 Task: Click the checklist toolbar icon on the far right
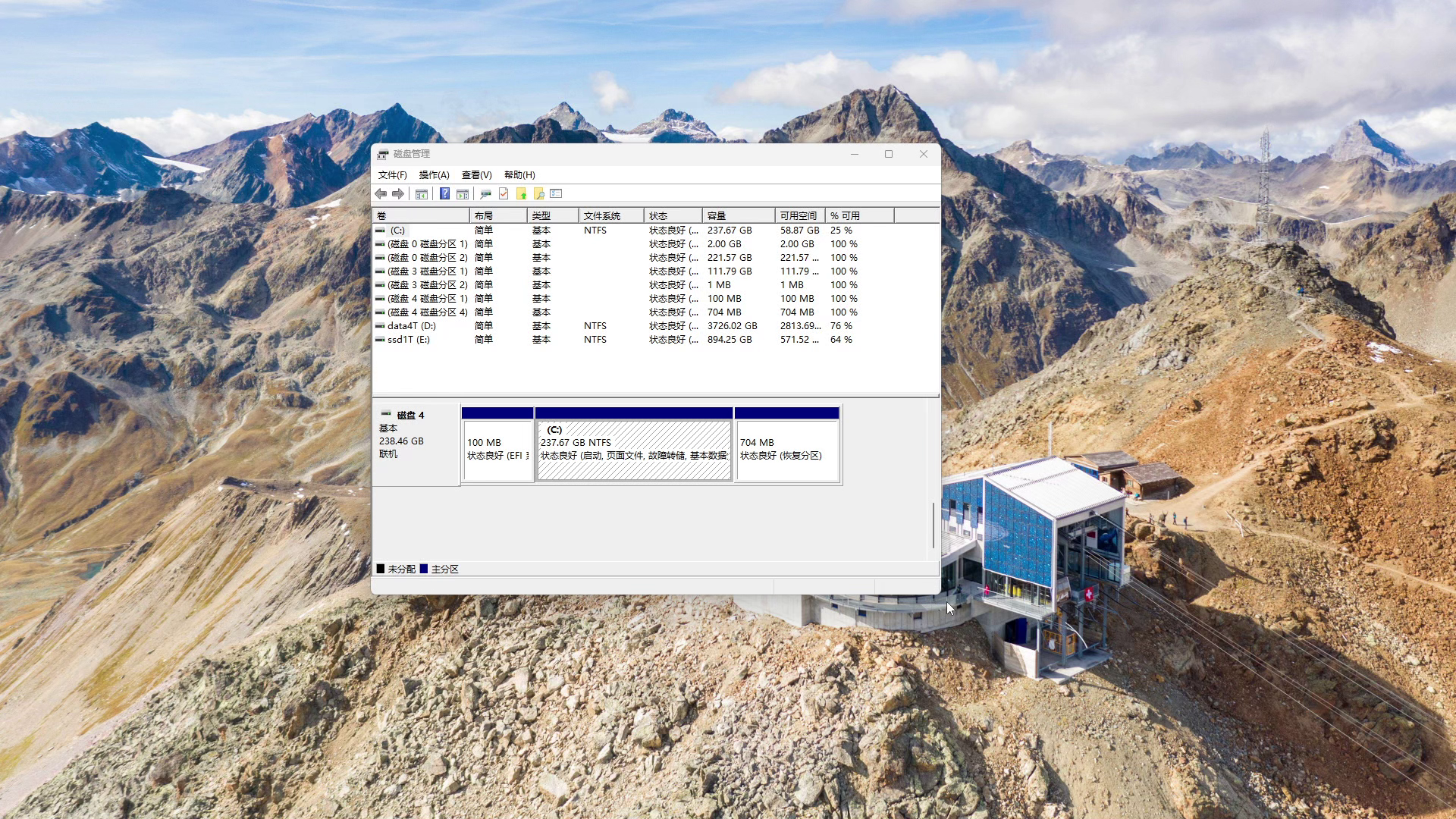point(556,193)
